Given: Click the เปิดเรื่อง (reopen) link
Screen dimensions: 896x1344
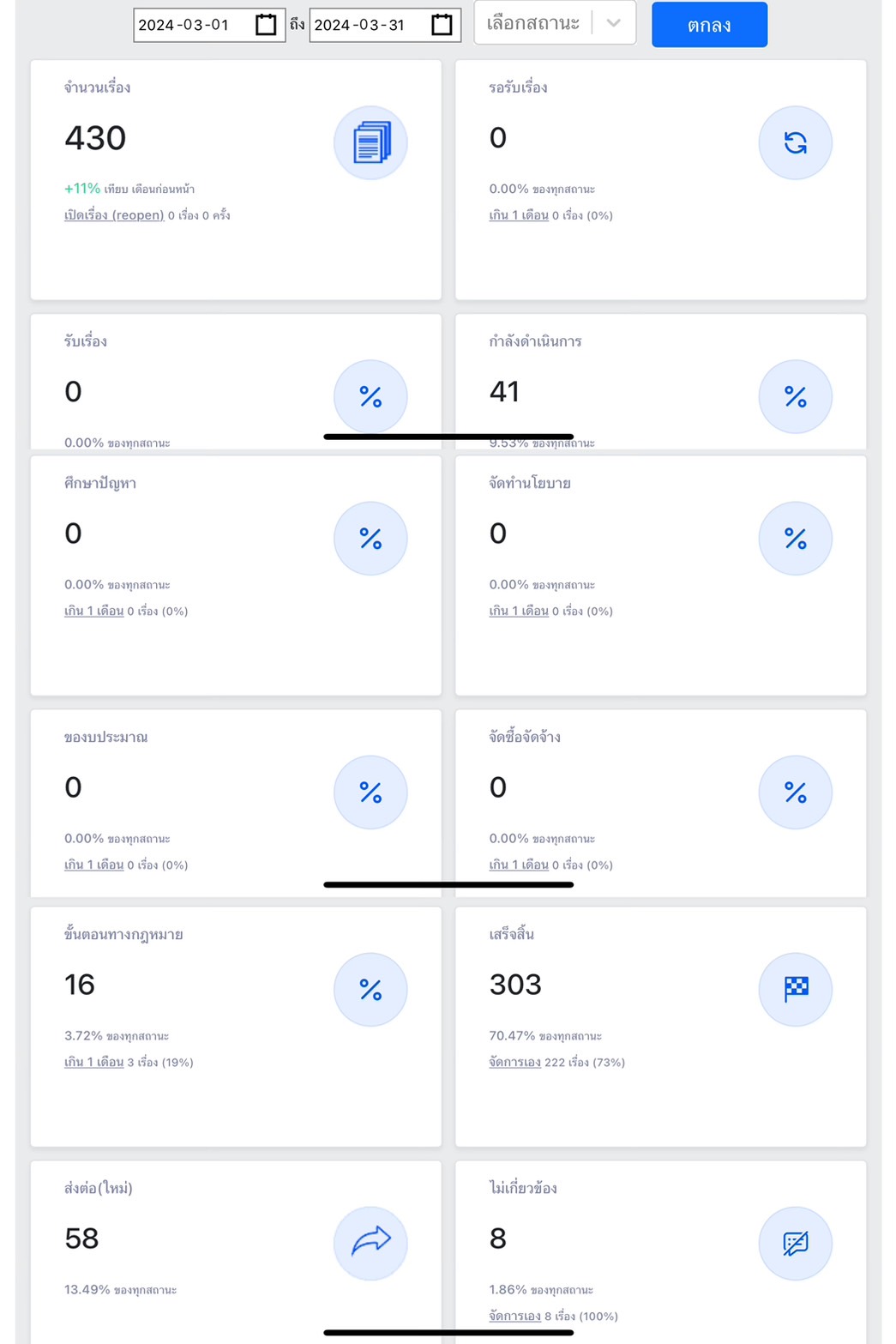Looking at the screenshot, I should (x=114, y=215).
